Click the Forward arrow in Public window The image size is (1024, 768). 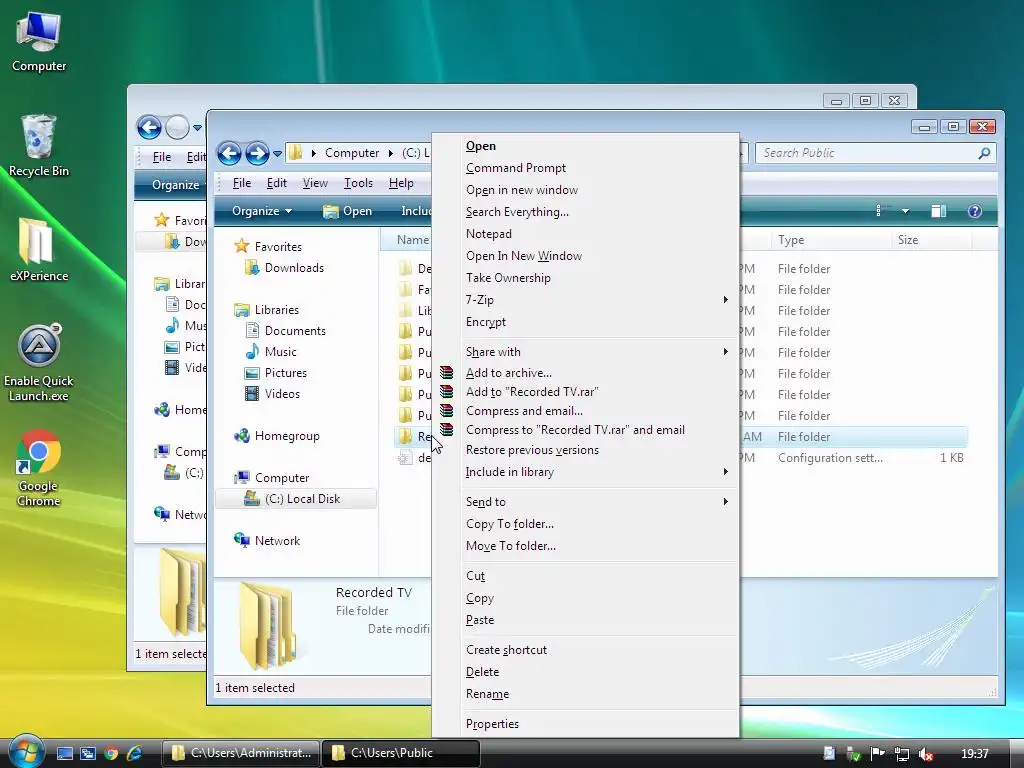[257, 153]
